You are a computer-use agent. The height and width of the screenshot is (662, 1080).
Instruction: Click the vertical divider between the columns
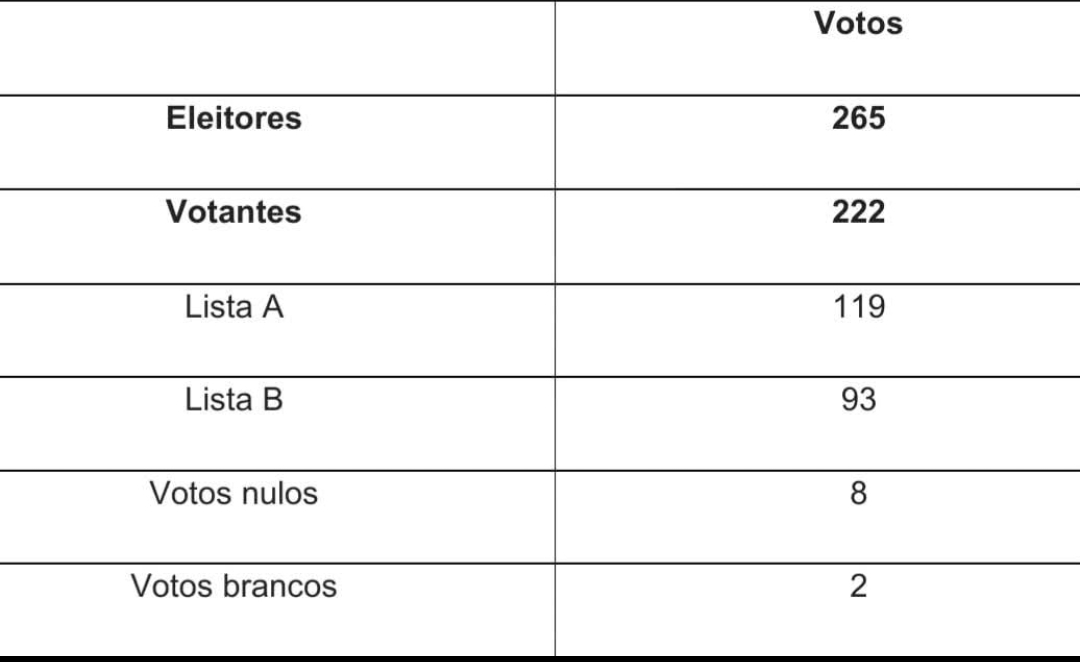click(x=555, y=330)
